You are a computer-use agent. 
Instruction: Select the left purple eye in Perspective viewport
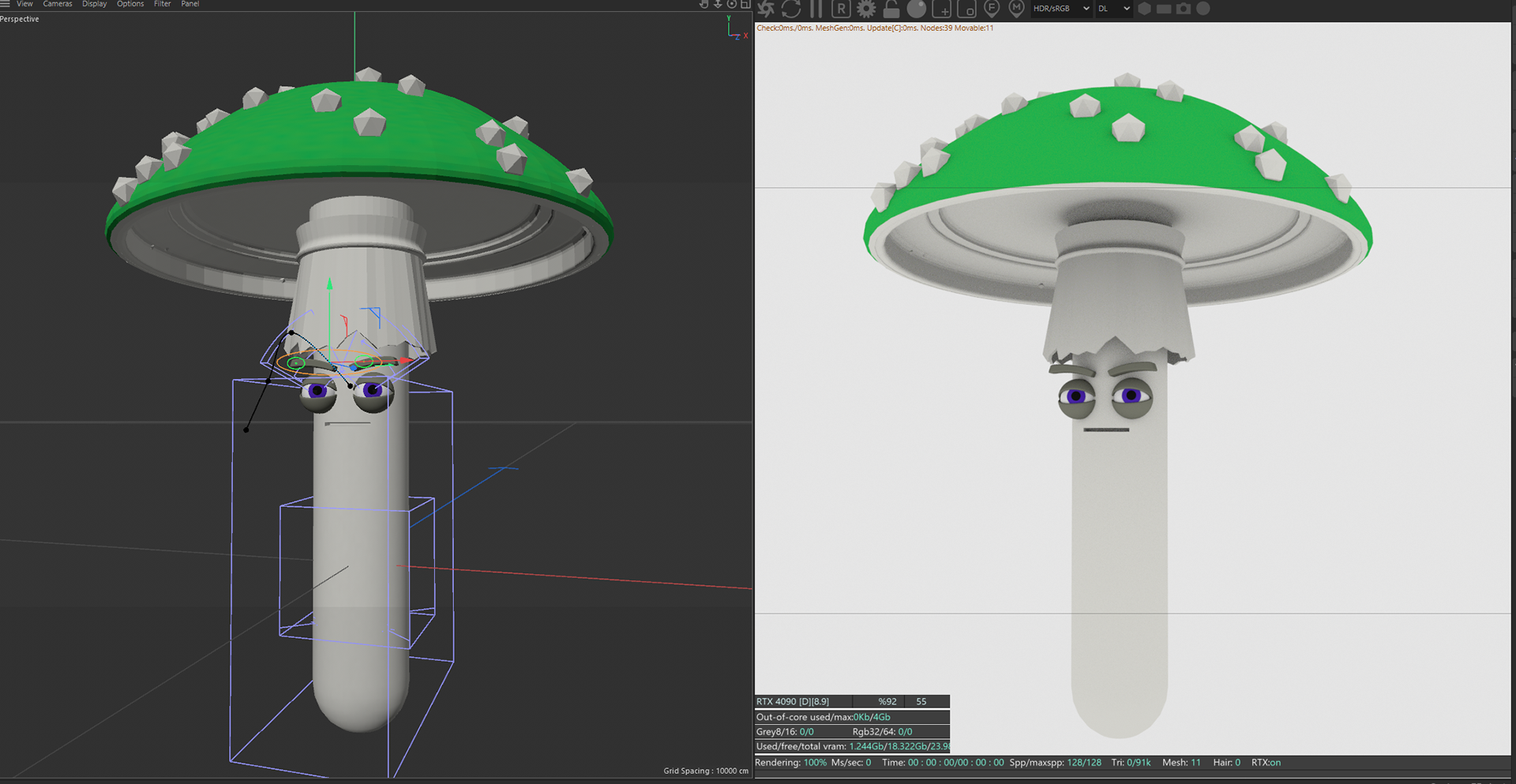pyautogui.click(x=318, y=390)
